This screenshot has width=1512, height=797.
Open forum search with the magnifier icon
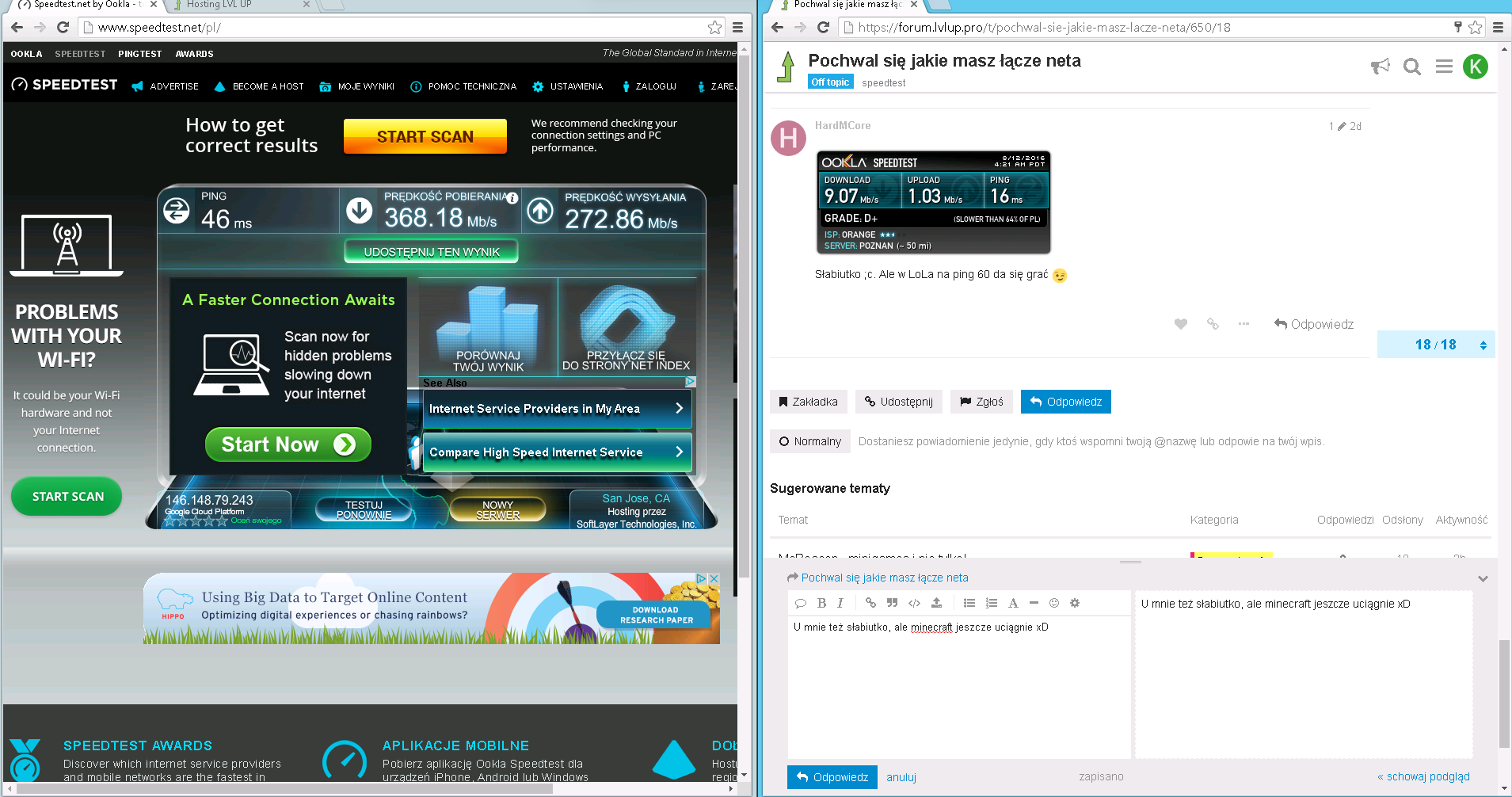(1411, 67)
